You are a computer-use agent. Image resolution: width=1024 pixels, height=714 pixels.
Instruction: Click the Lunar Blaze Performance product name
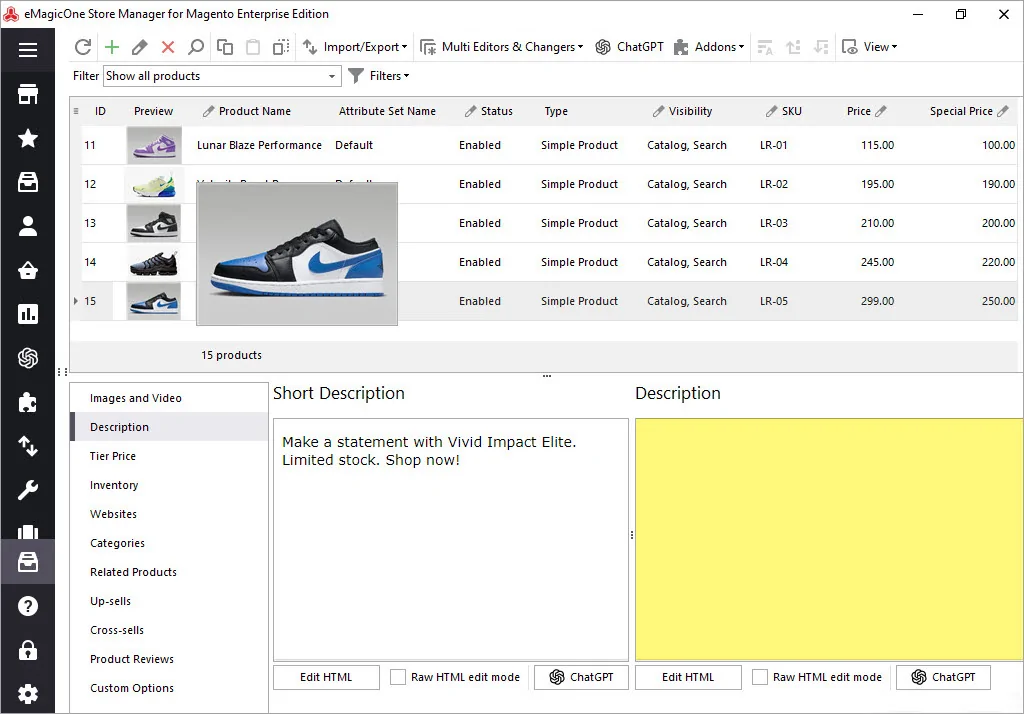click(259, 145)
